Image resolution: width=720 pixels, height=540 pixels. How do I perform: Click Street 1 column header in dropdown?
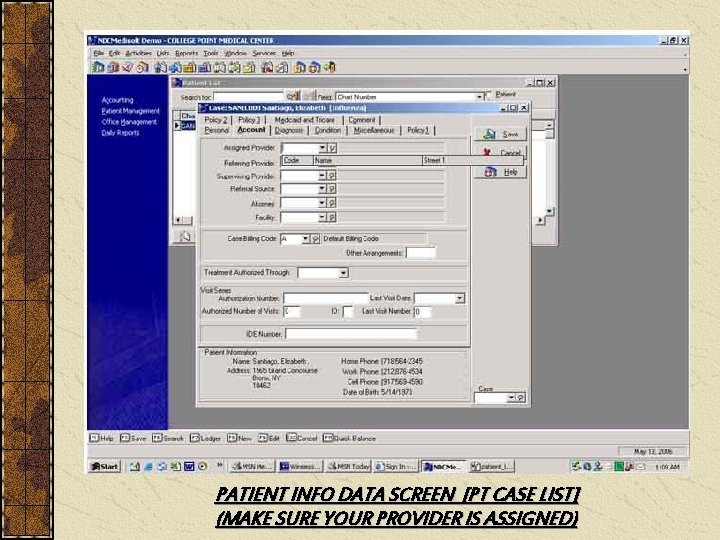click(472, 160)
